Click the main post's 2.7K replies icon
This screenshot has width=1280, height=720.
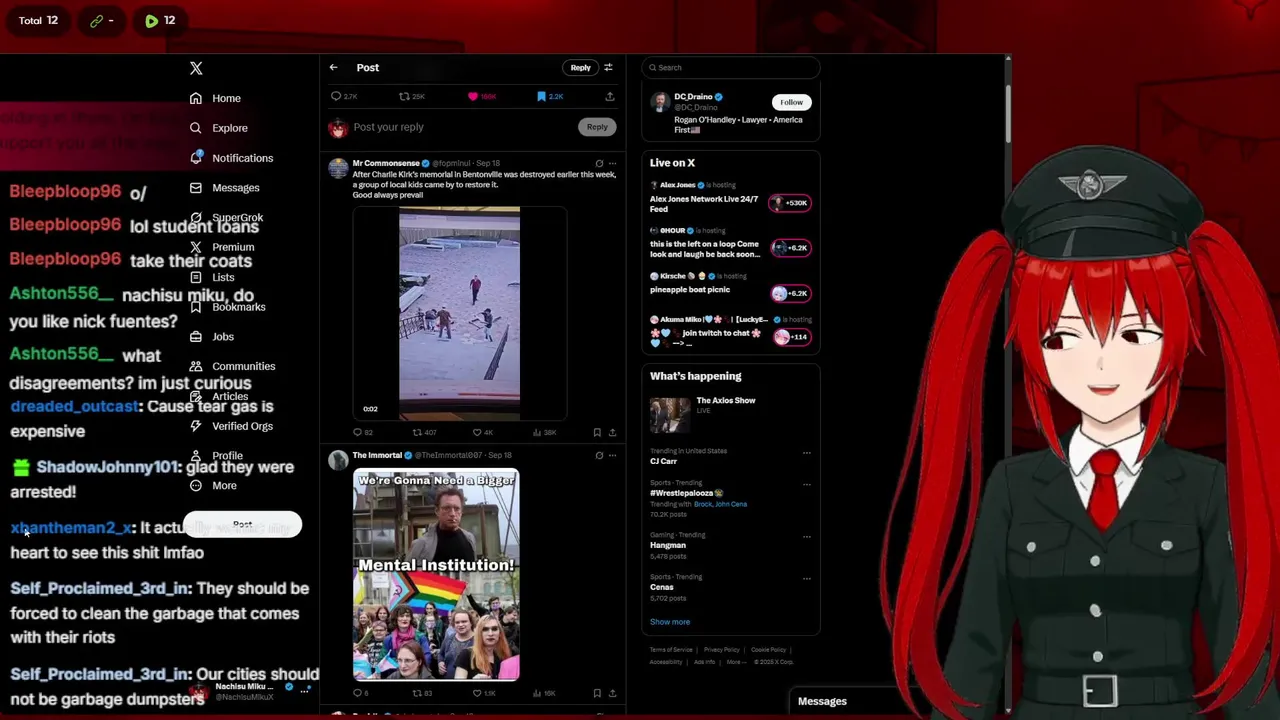336,96
